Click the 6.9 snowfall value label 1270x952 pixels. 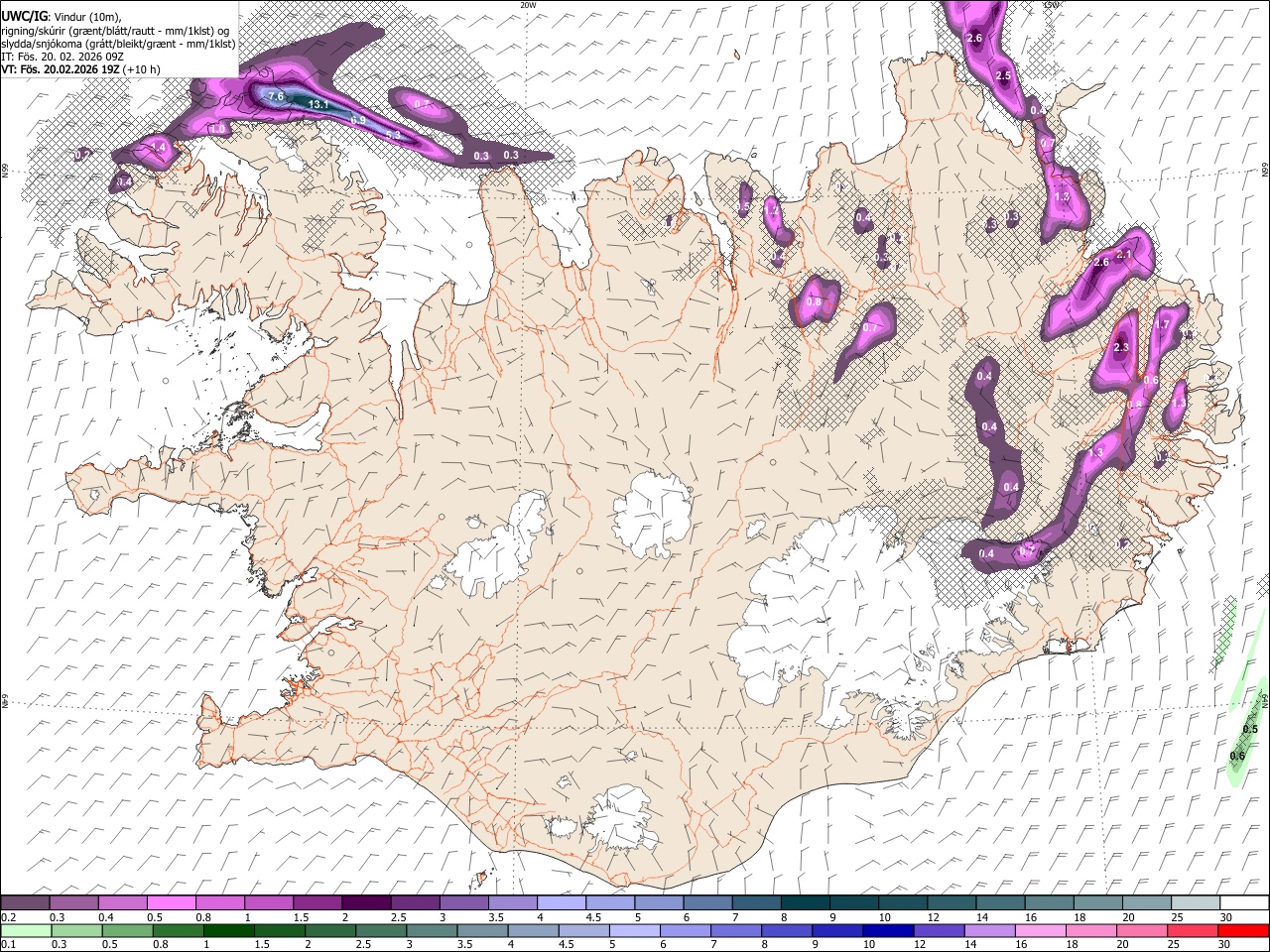coord(358,120)
